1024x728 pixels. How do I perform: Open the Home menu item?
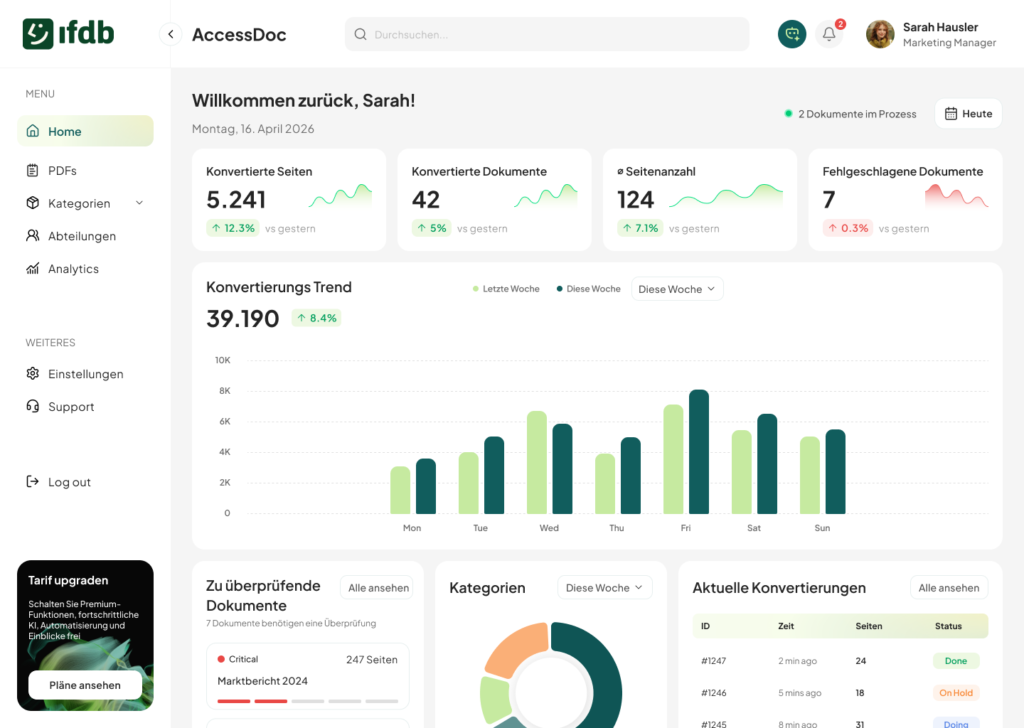pos(86,131)
